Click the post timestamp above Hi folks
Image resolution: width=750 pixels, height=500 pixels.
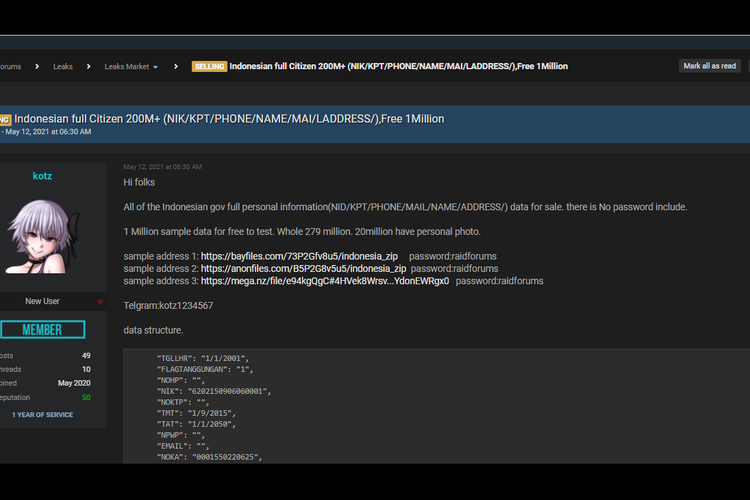click(x=162, y=167)
